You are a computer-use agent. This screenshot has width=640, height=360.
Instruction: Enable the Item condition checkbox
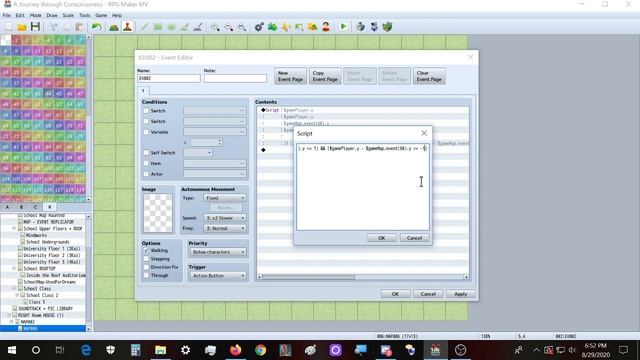(x=146, y=163)
